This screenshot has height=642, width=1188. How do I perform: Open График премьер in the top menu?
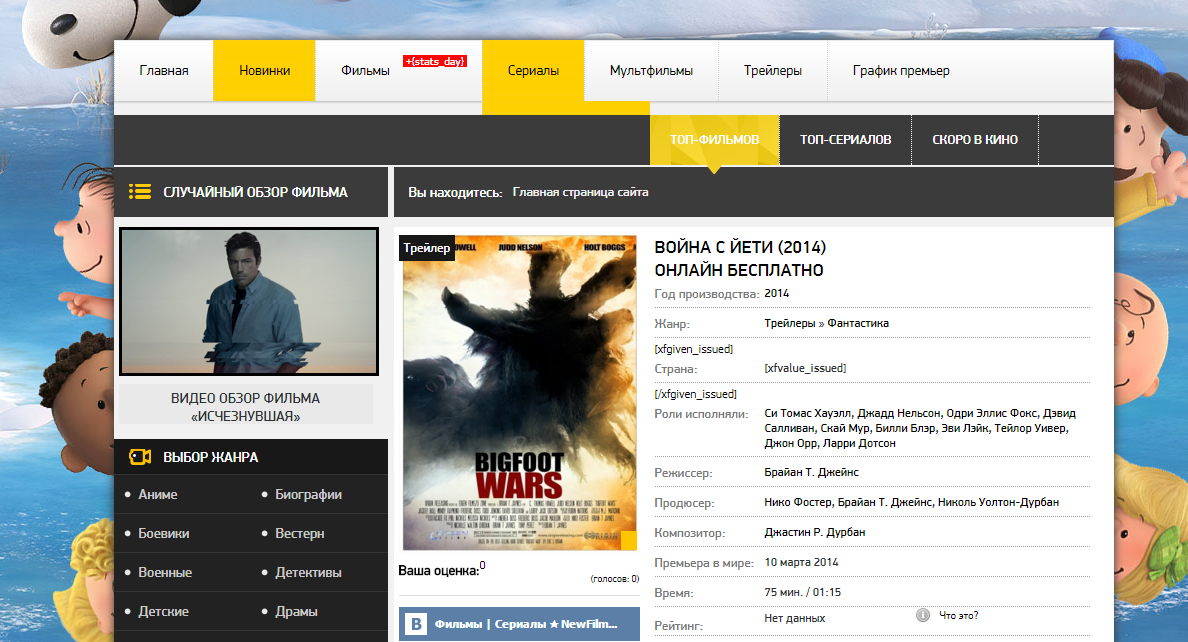[901, 70]
